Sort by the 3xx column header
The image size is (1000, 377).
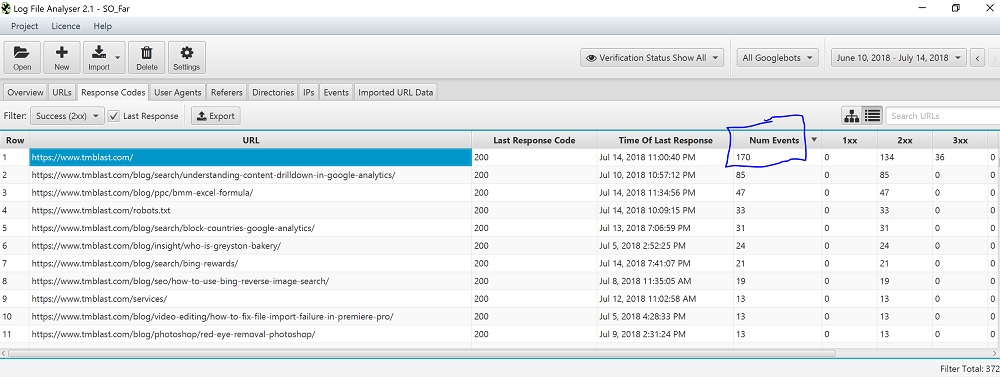[960, 140]
